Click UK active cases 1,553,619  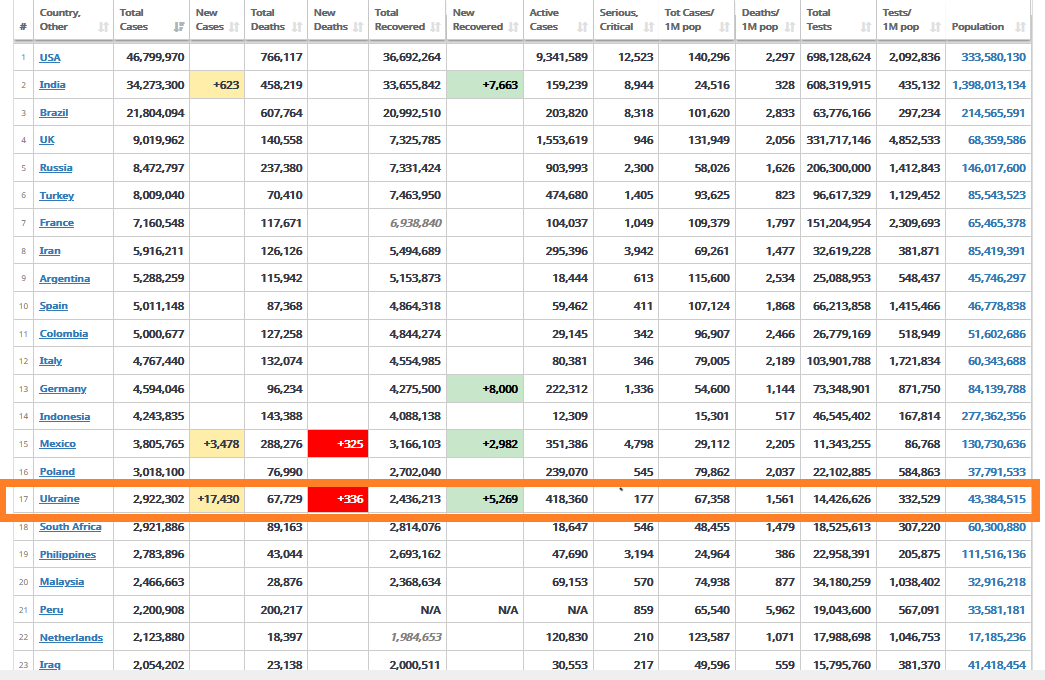click(562, 140)
